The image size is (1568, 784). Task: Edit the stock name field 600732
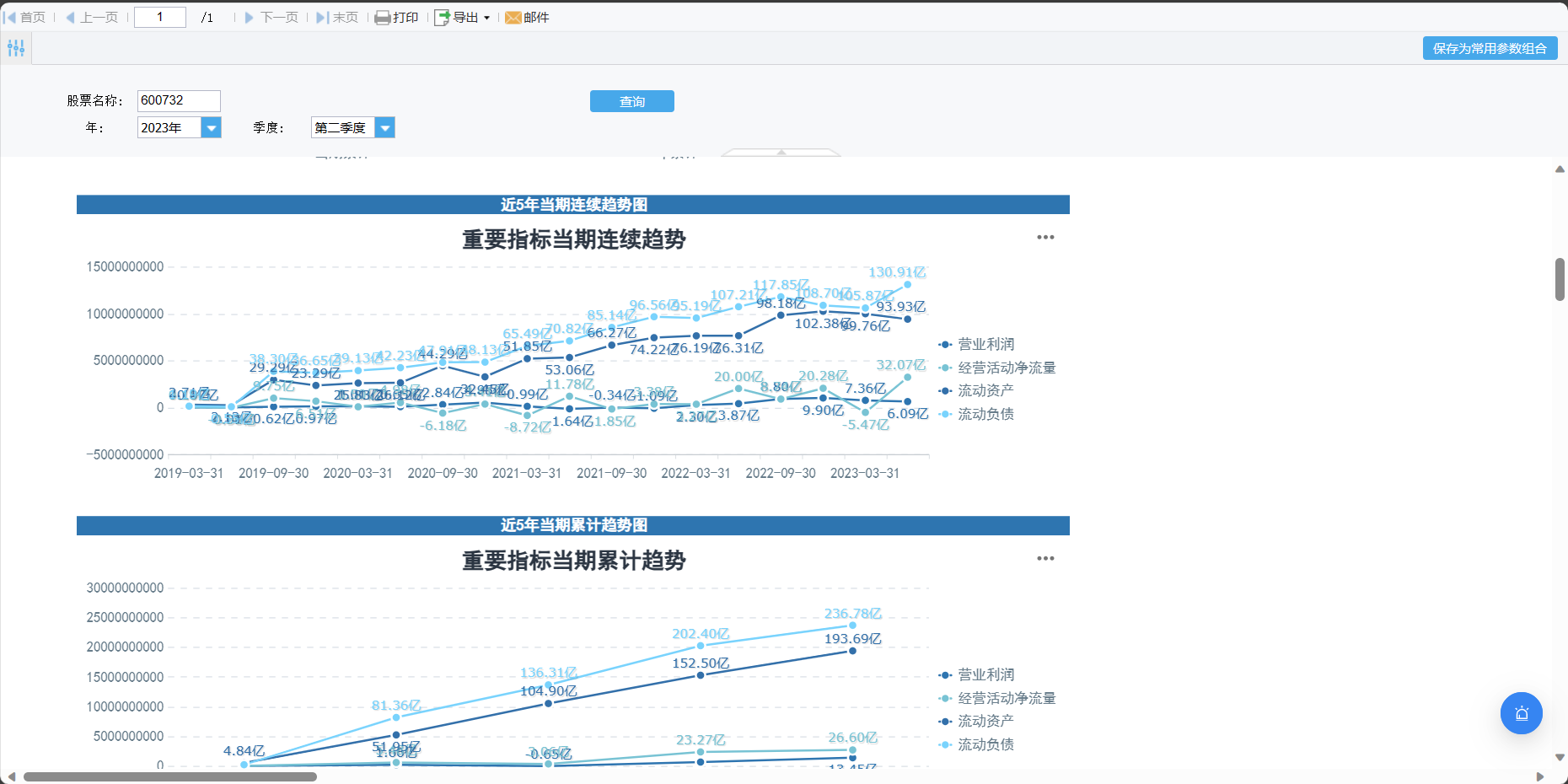click(179, 100)
